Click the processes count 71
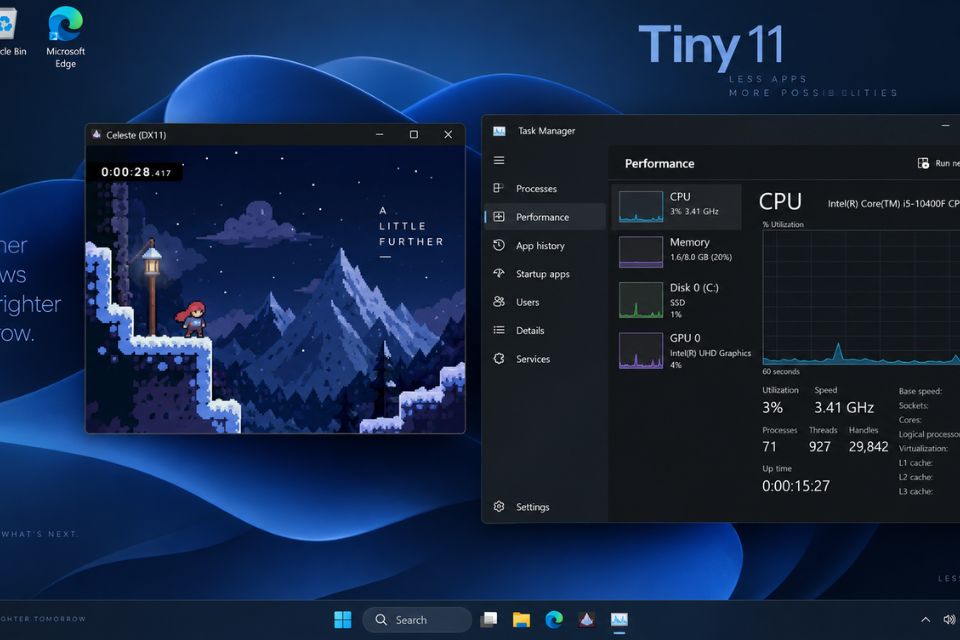The height and width of the screenshot is (640, 960). pos(770,446)
